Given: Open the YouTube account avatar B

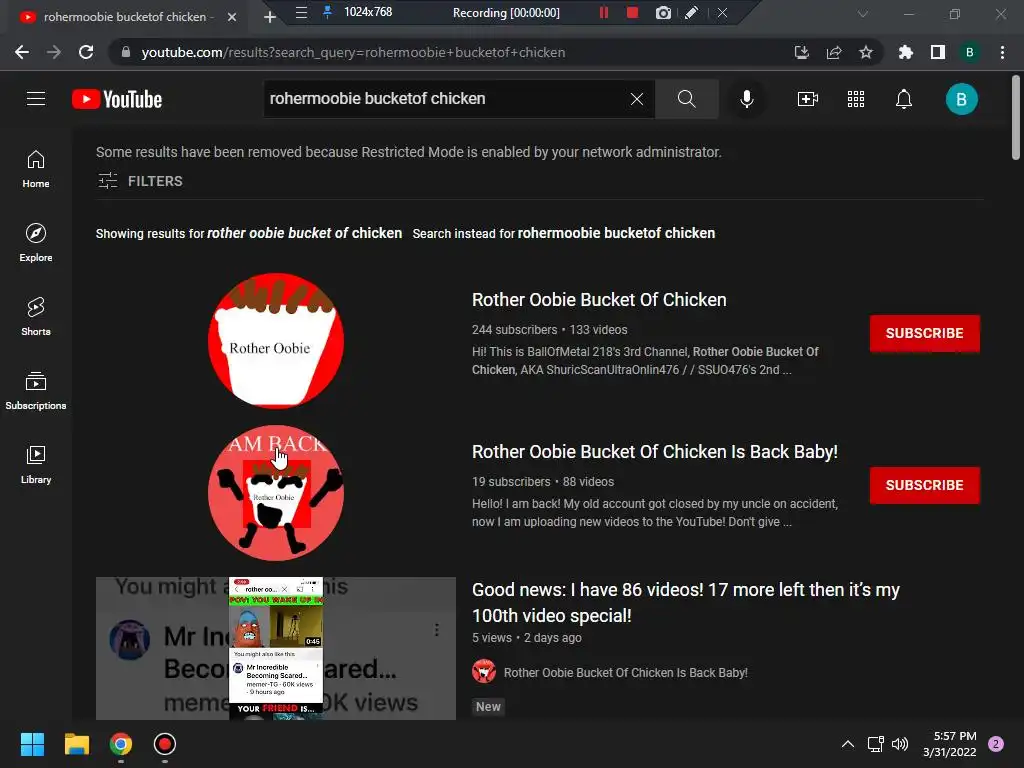Looking at the screenshot, I should [961, 99].
